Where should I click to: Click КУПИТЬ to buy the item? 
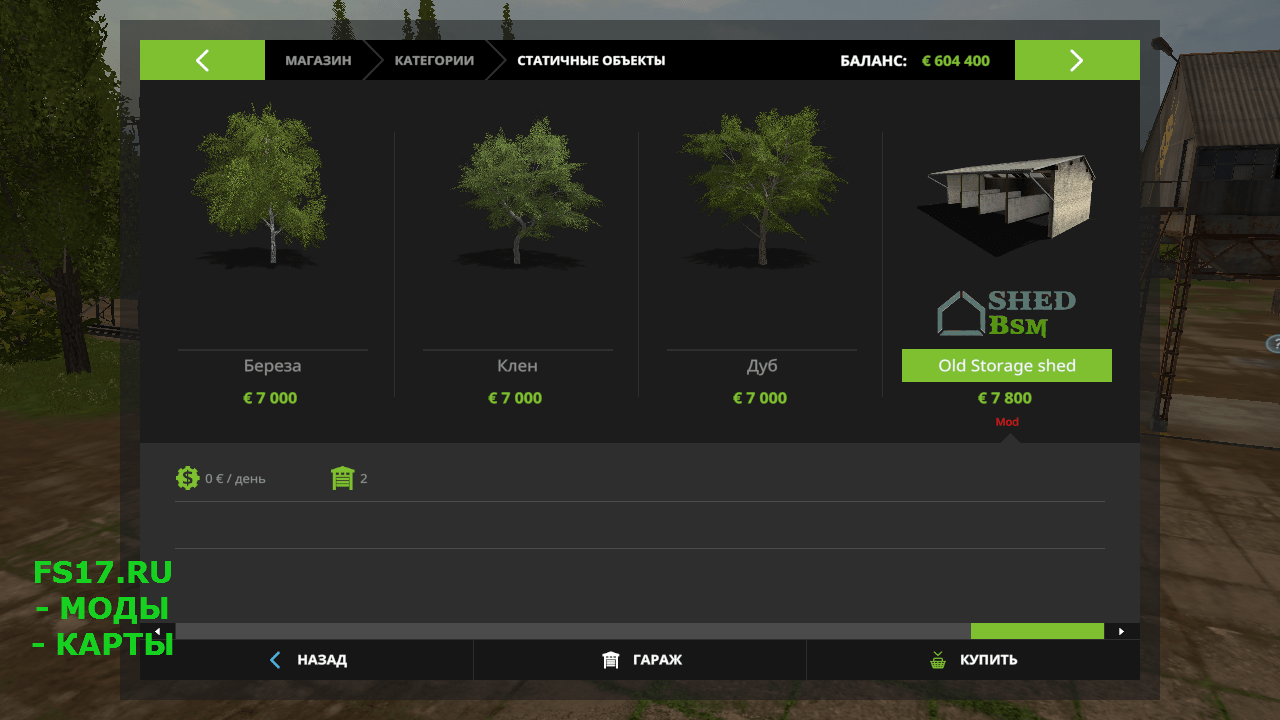tap(973, 660)
